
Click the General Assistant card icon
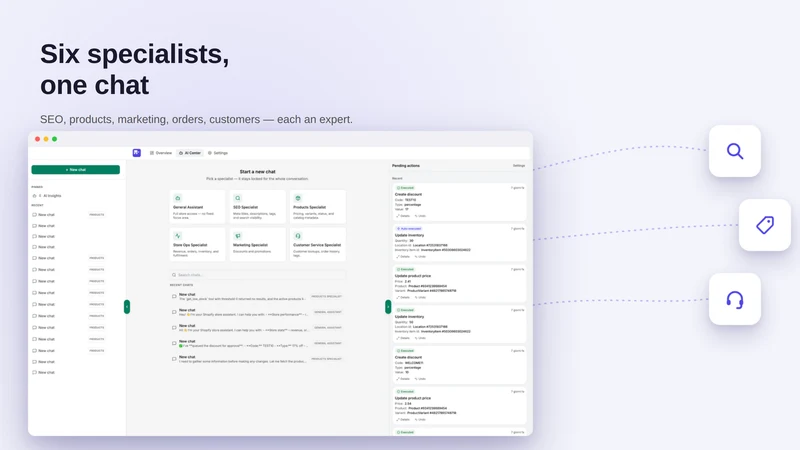point(178,198)
